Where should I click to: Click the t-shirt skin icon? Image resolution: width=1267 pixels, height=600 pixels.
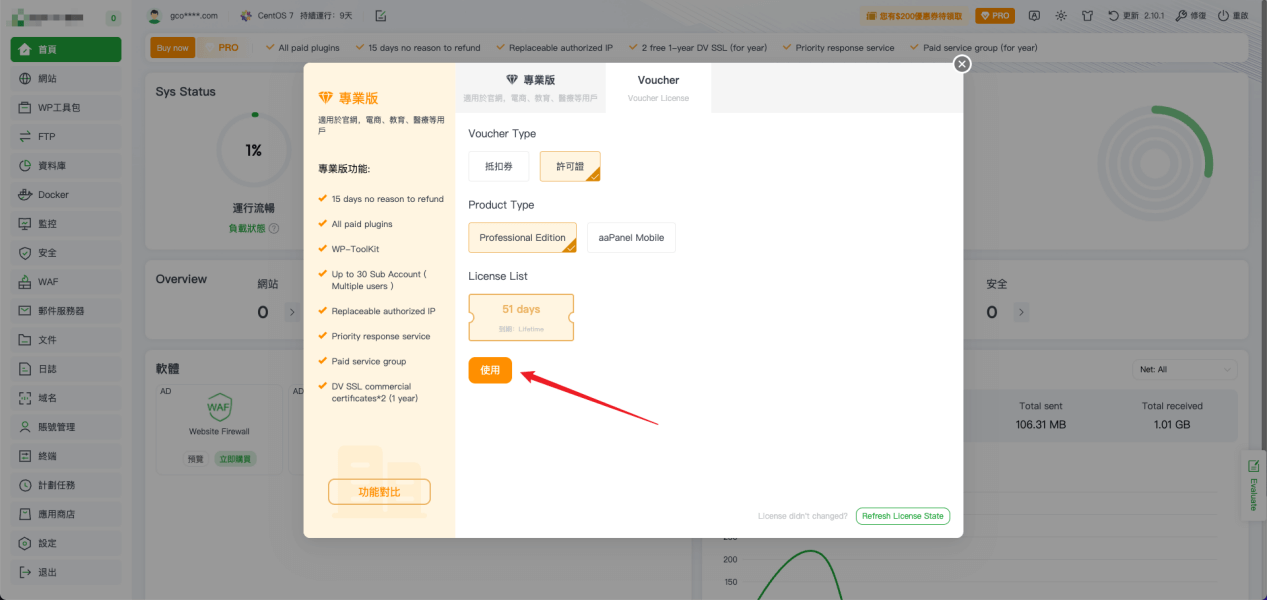(x=1087, y=16)
